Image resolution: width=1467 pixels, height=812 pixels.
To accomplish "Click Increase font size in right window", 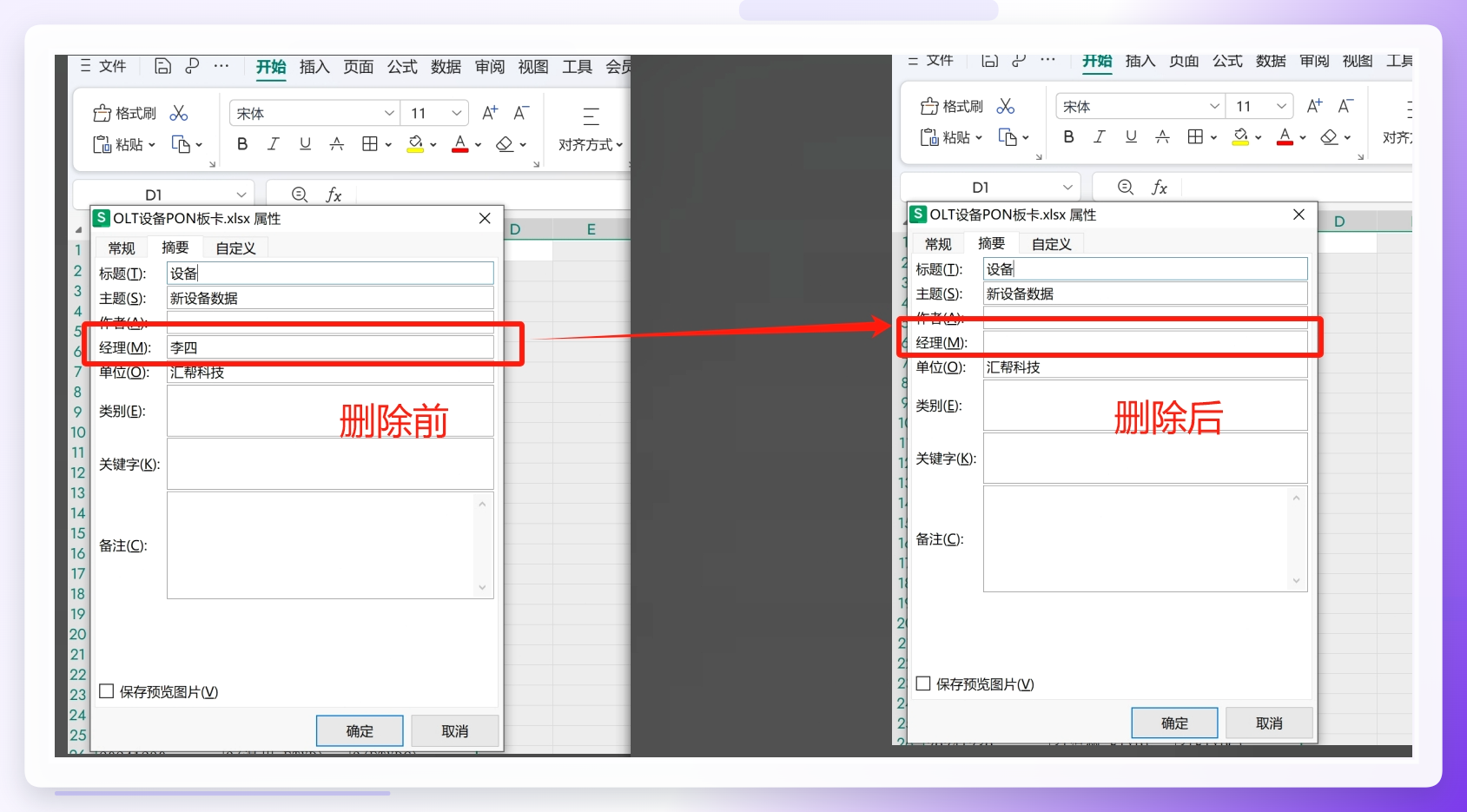I will pyautogui.click(x=1315, y=106).
